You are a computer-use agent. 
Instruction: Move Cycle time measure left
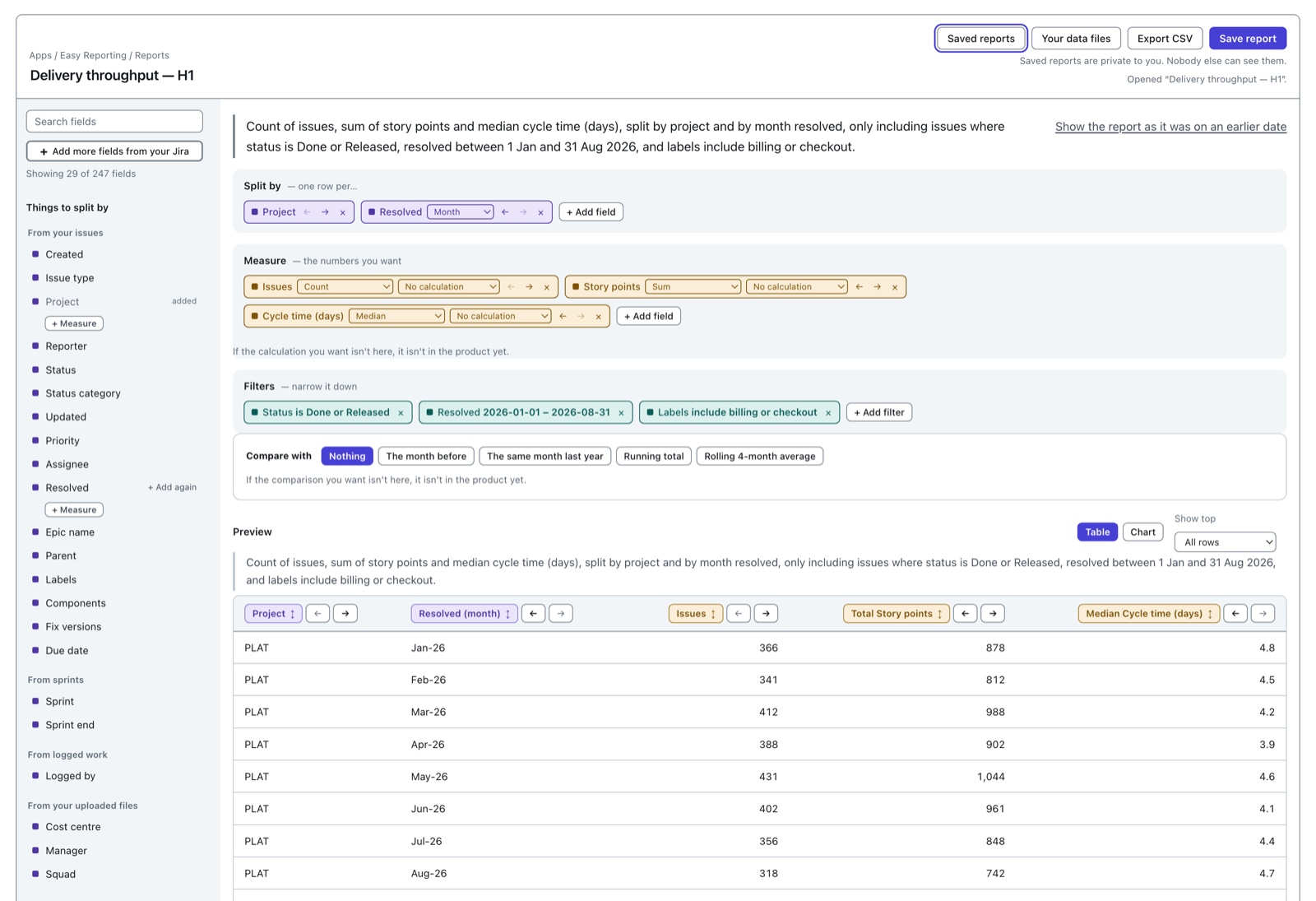[x=563, y=316]
